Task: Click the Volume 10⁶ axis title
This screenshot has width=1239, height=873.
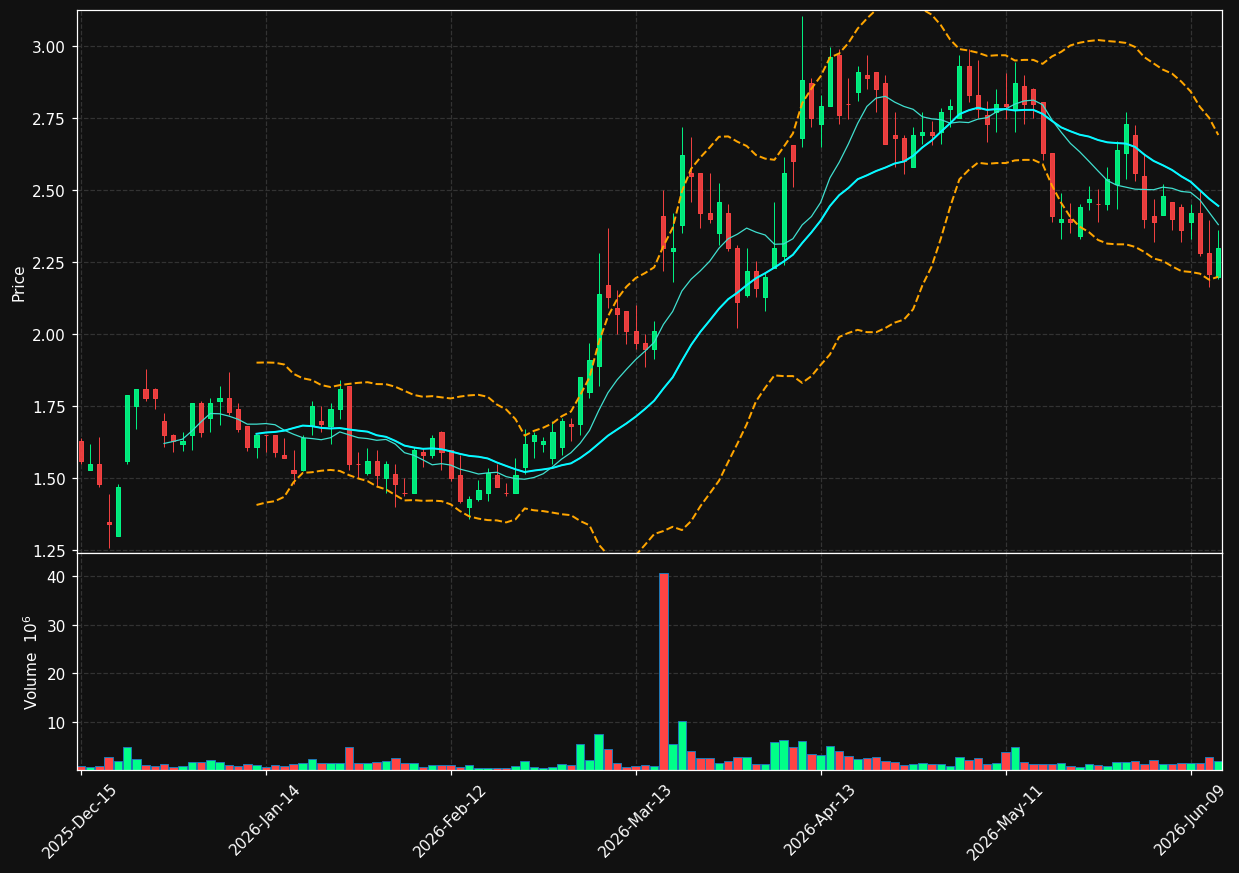Action: [29, 662]
